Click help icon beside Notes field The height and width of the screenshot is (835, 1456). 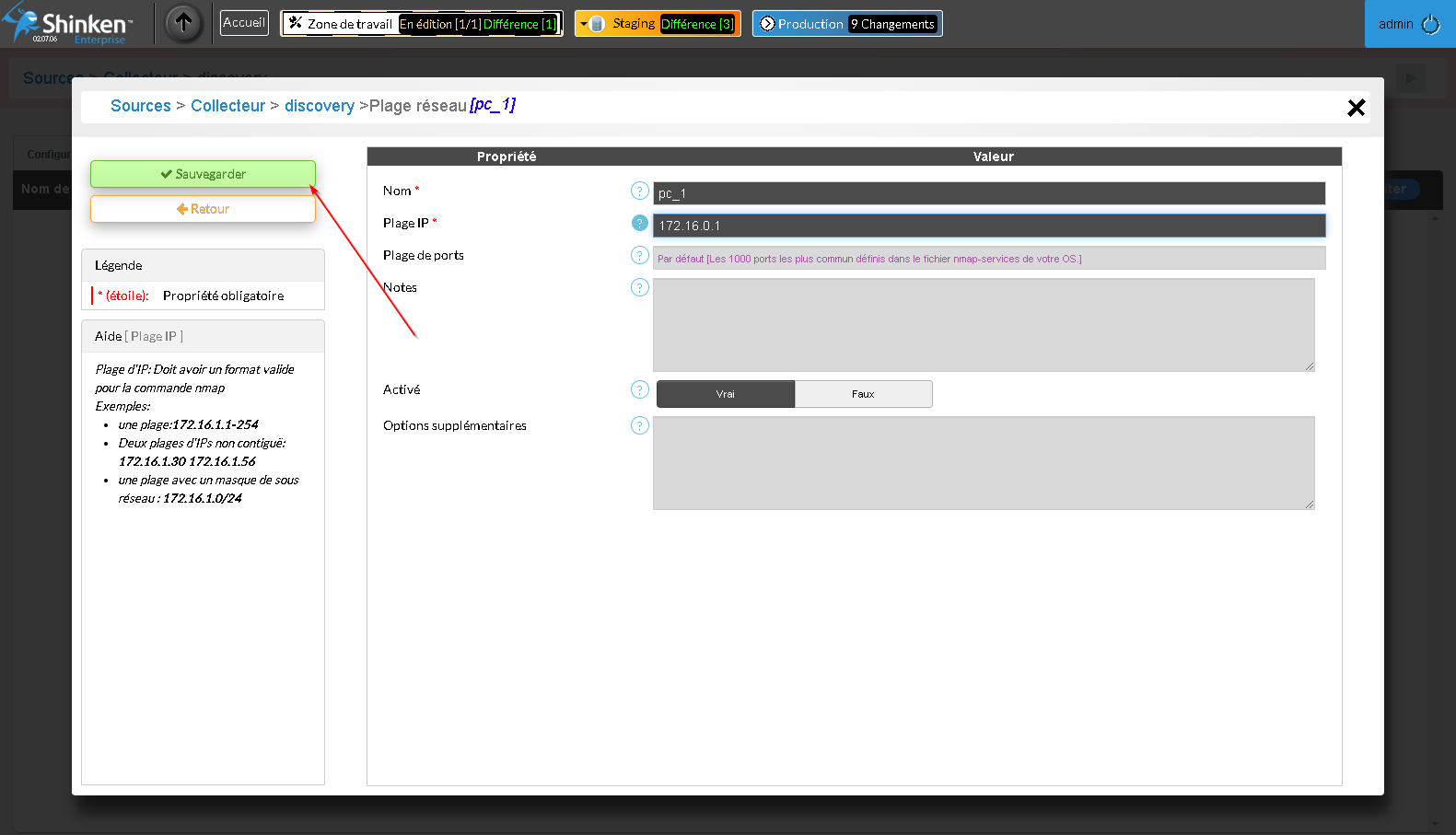click(x=640, y=287)
